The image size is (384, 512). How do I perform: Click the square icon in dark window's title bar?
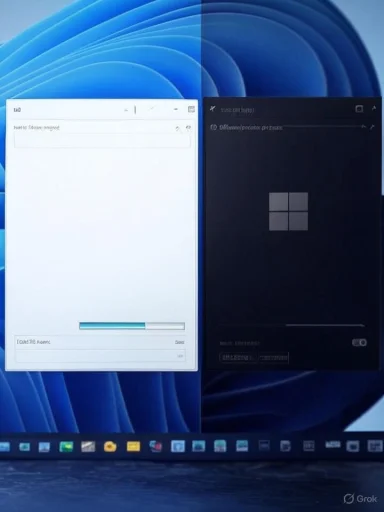pyautogui.click(x=359, y=109)
